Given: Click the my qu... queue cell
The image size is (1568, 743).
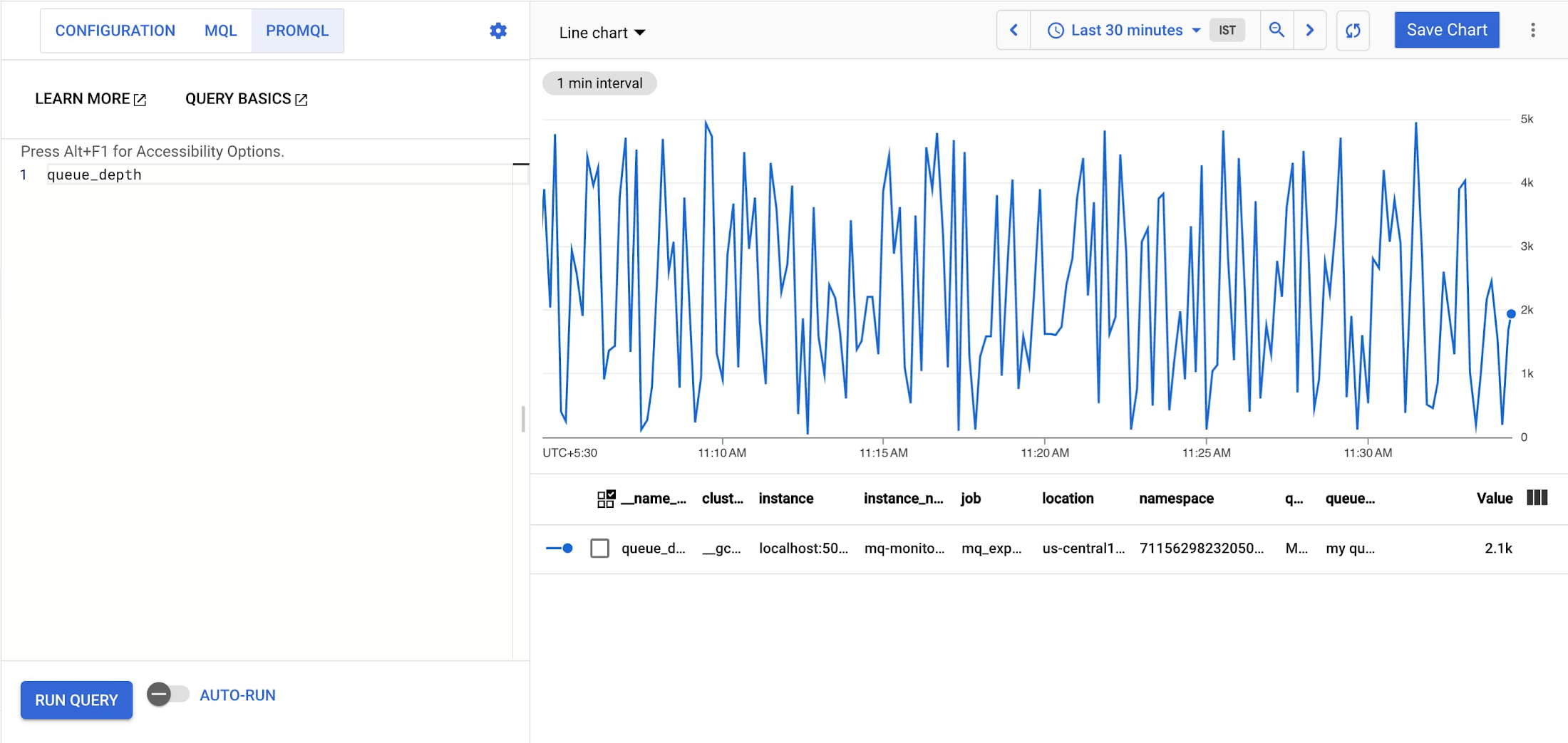Looking at the screenshot, I should [1350, 548].
